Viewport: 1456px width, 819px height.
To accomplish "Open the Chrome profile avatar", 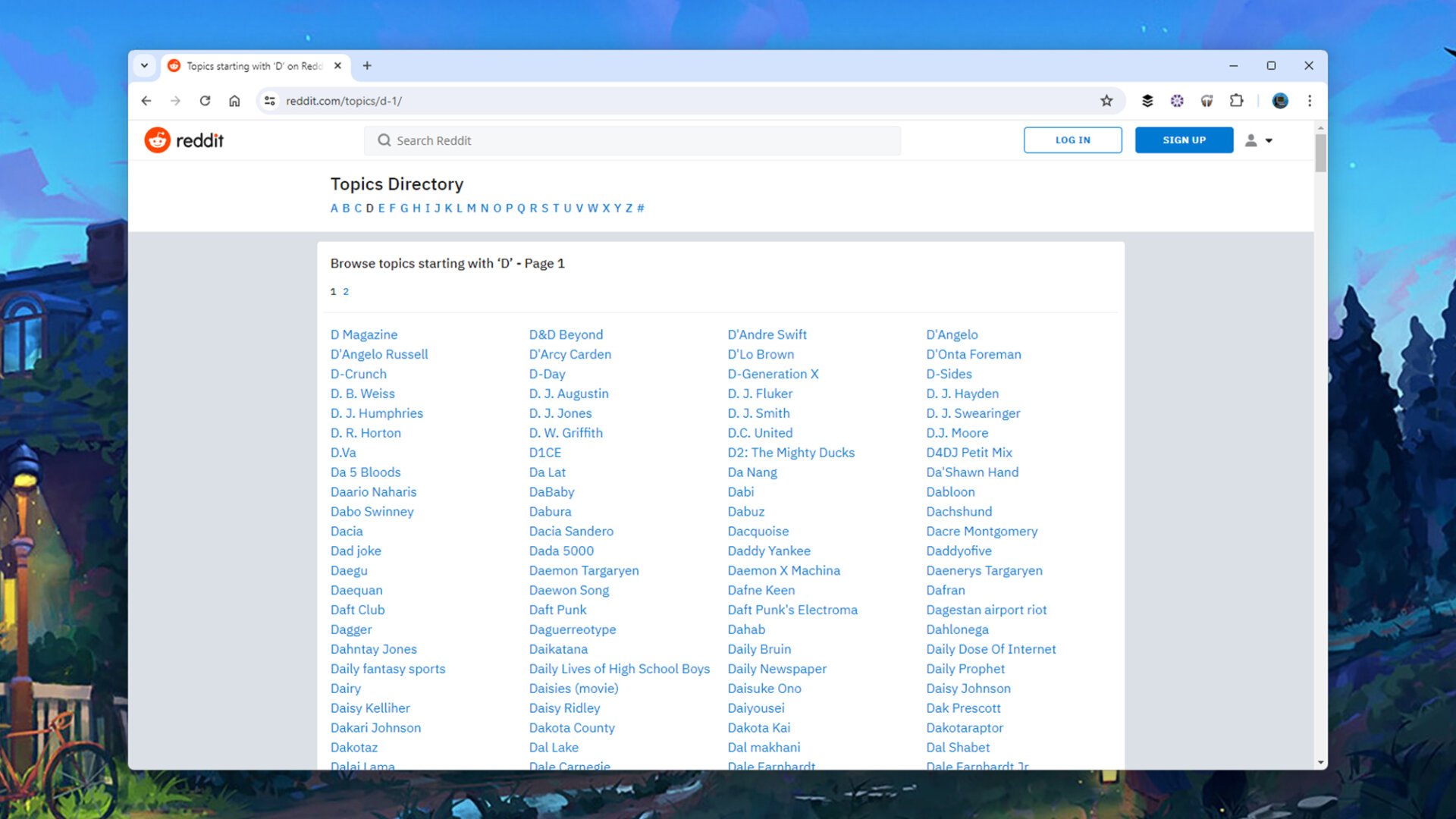I will coord(1280,101).
